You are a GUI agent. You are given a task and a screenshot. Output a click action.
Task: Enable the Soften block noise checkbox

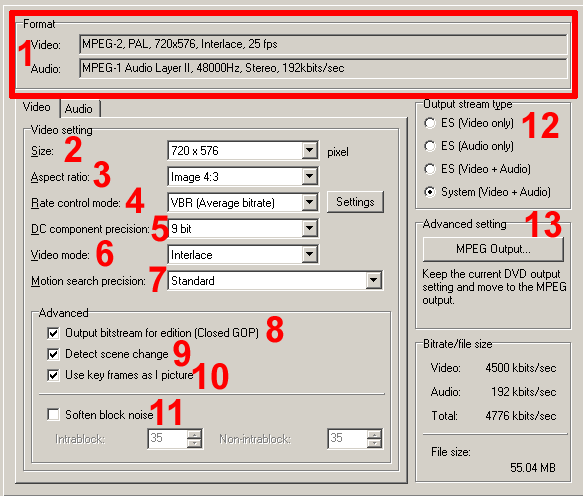[x=53, y=414]
